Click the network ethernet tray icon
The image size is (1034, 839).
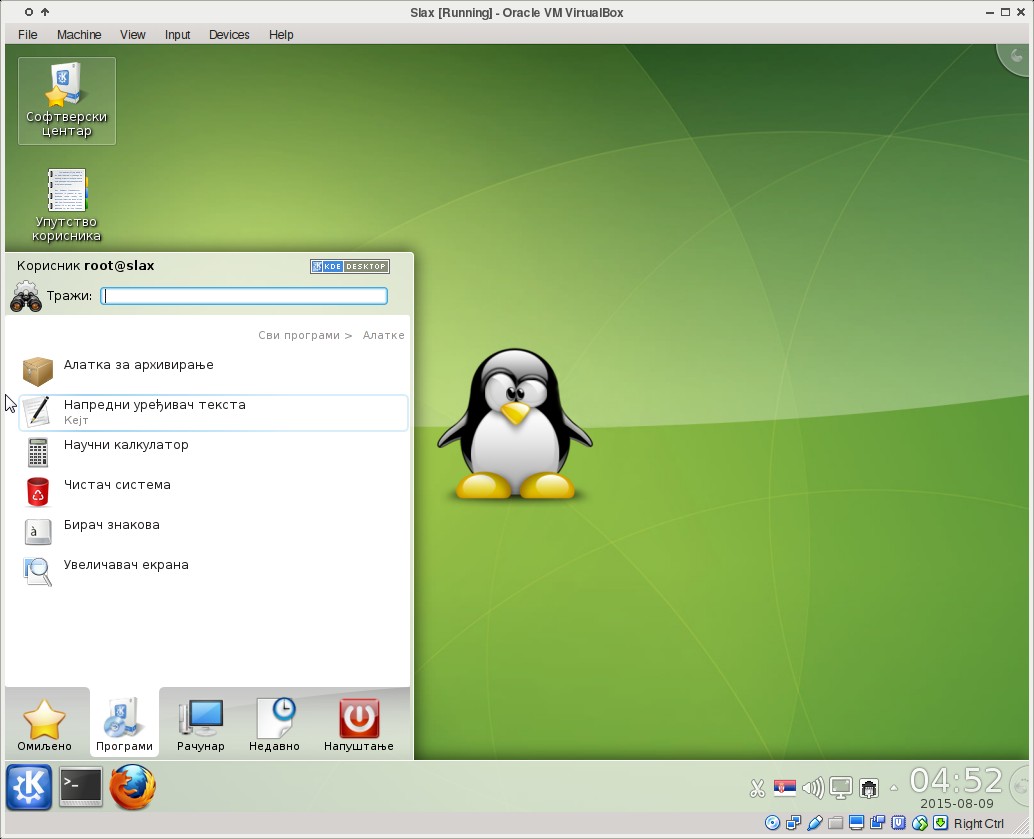[869, 788]
